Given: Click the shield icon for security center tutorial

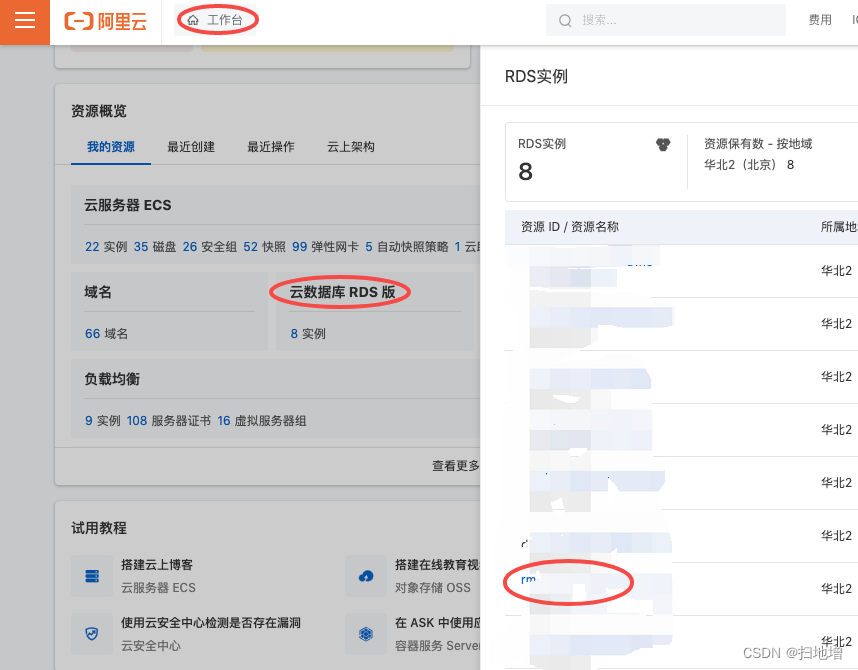Looking at the screenshot, I should coord(92,634).
